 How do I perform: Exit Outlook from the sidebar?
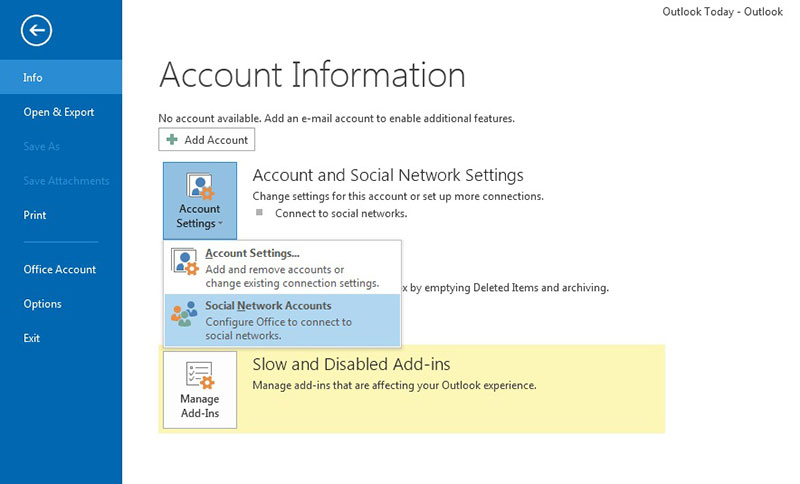point(61,338)
